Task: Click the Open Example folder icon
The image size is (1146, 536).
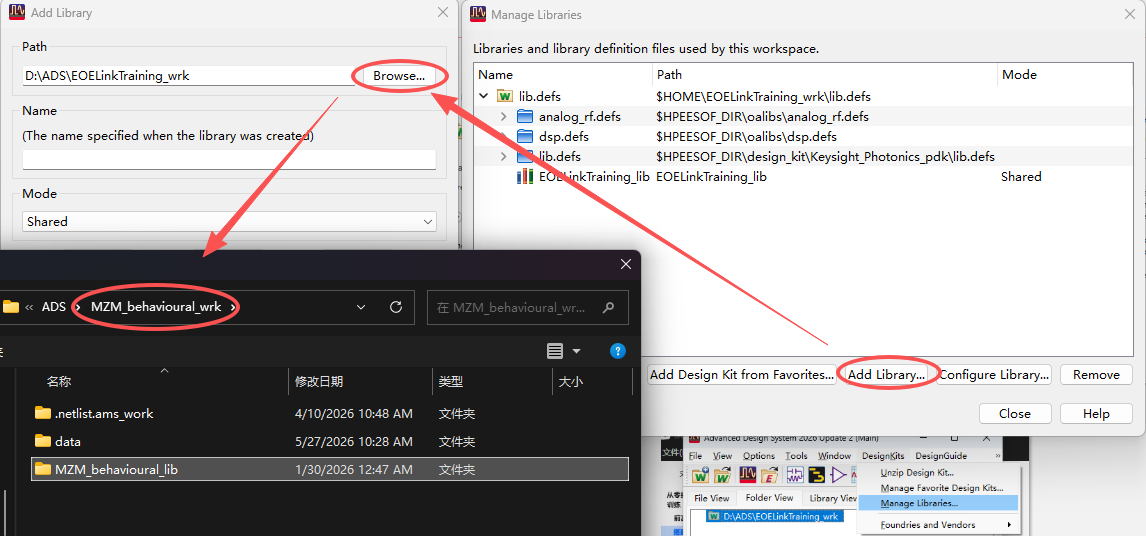Action: [x=770, y=475]
